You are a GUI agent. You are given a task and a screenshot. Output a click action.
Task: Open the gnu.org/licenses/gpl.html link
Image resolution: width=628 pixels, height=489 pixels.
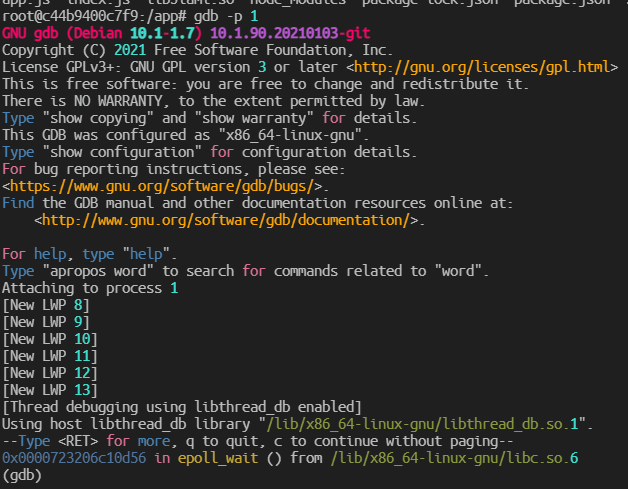pyautogui.click(x=482, y=67)
